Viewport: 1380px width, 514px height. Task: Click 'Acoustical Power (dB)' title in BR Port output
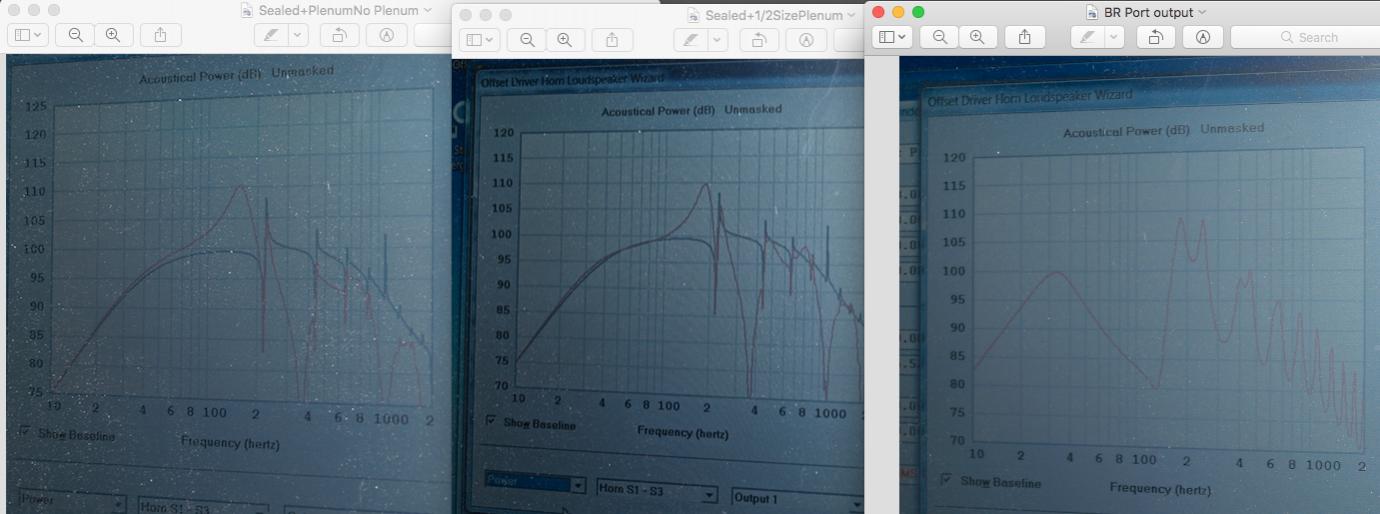[x=1128, y=132]
